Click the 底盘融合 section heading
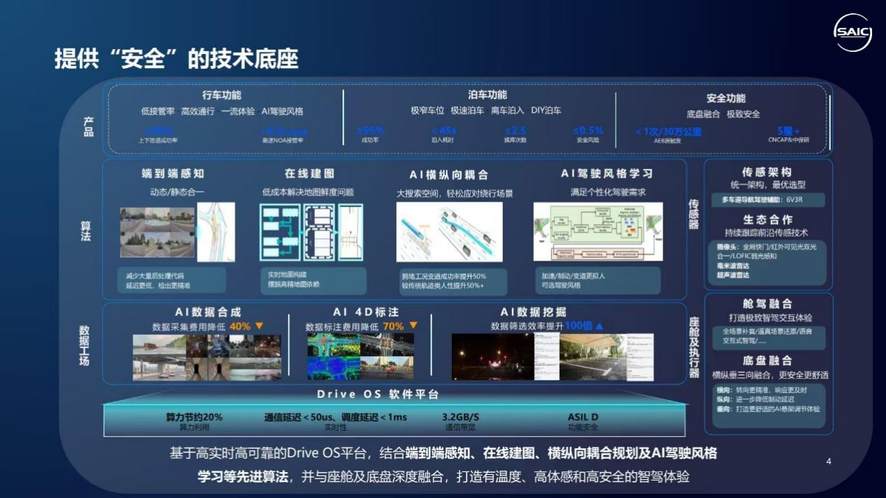Screen dimensions: 886x498 (767, 360)
